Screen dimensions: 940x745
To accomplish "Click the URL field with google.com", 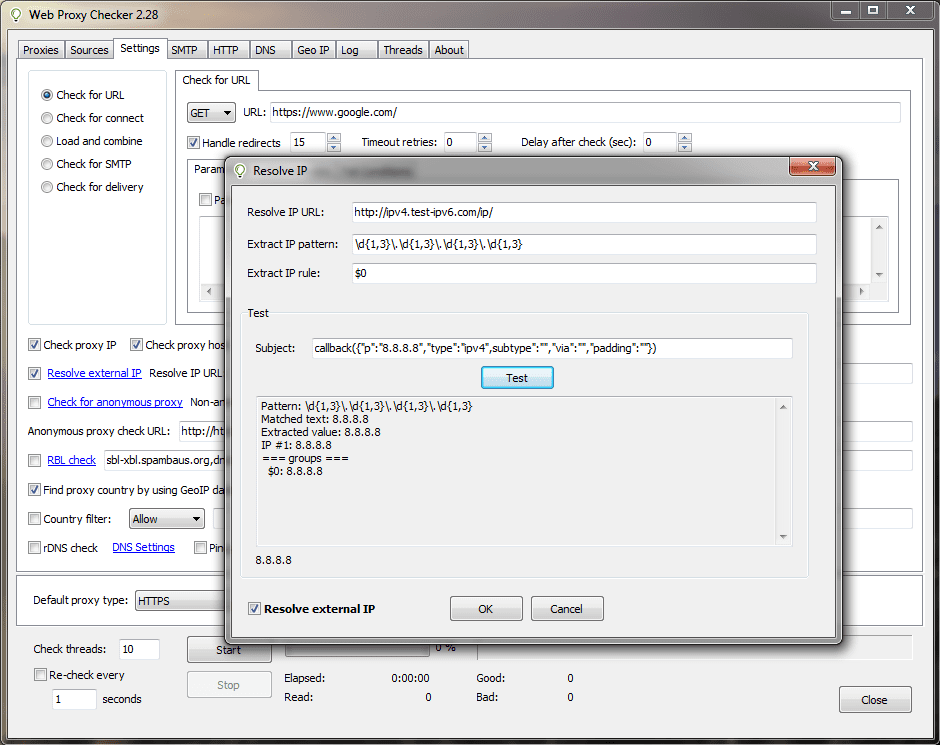I will [585, 112].
